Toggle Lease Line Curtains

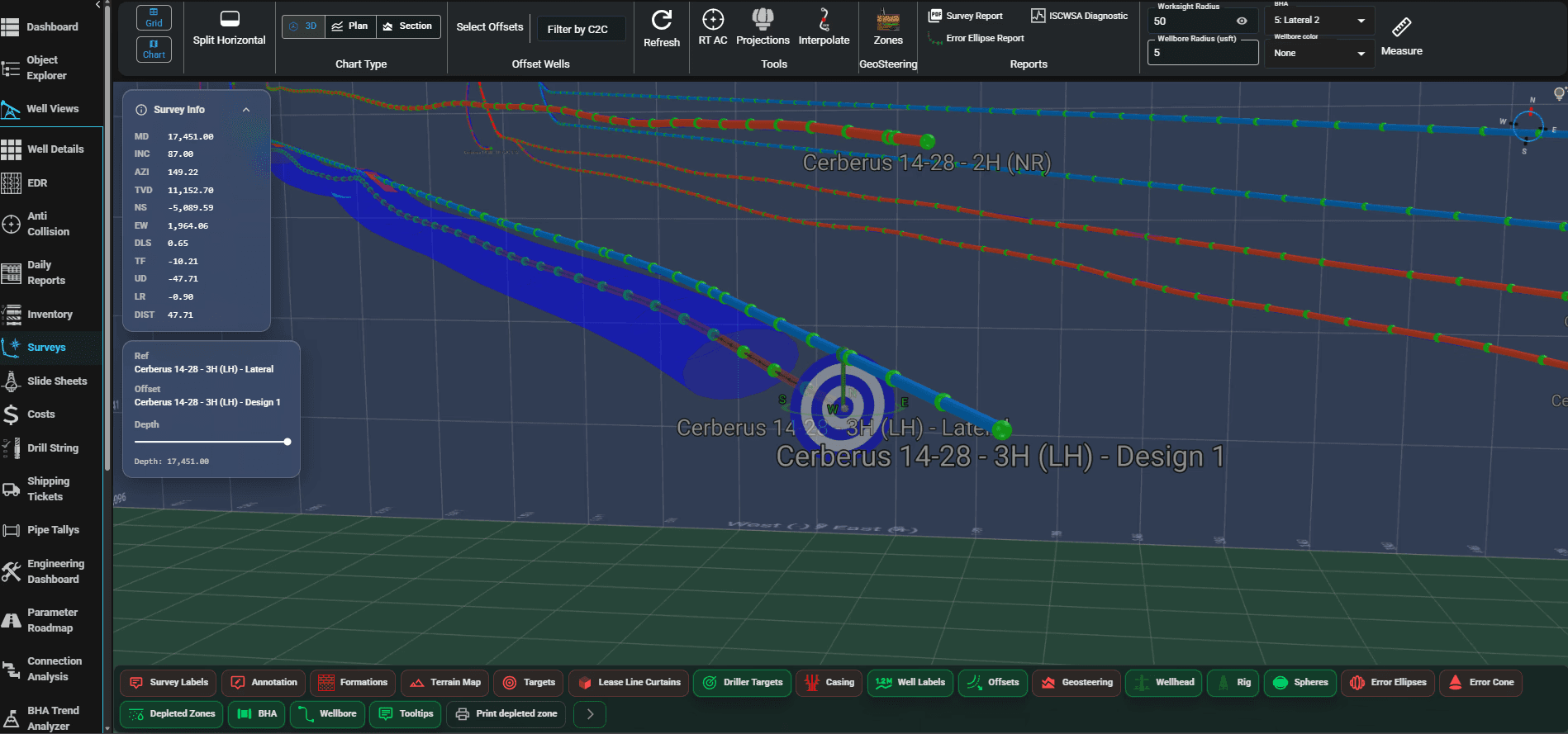click(x=629, y=683)
